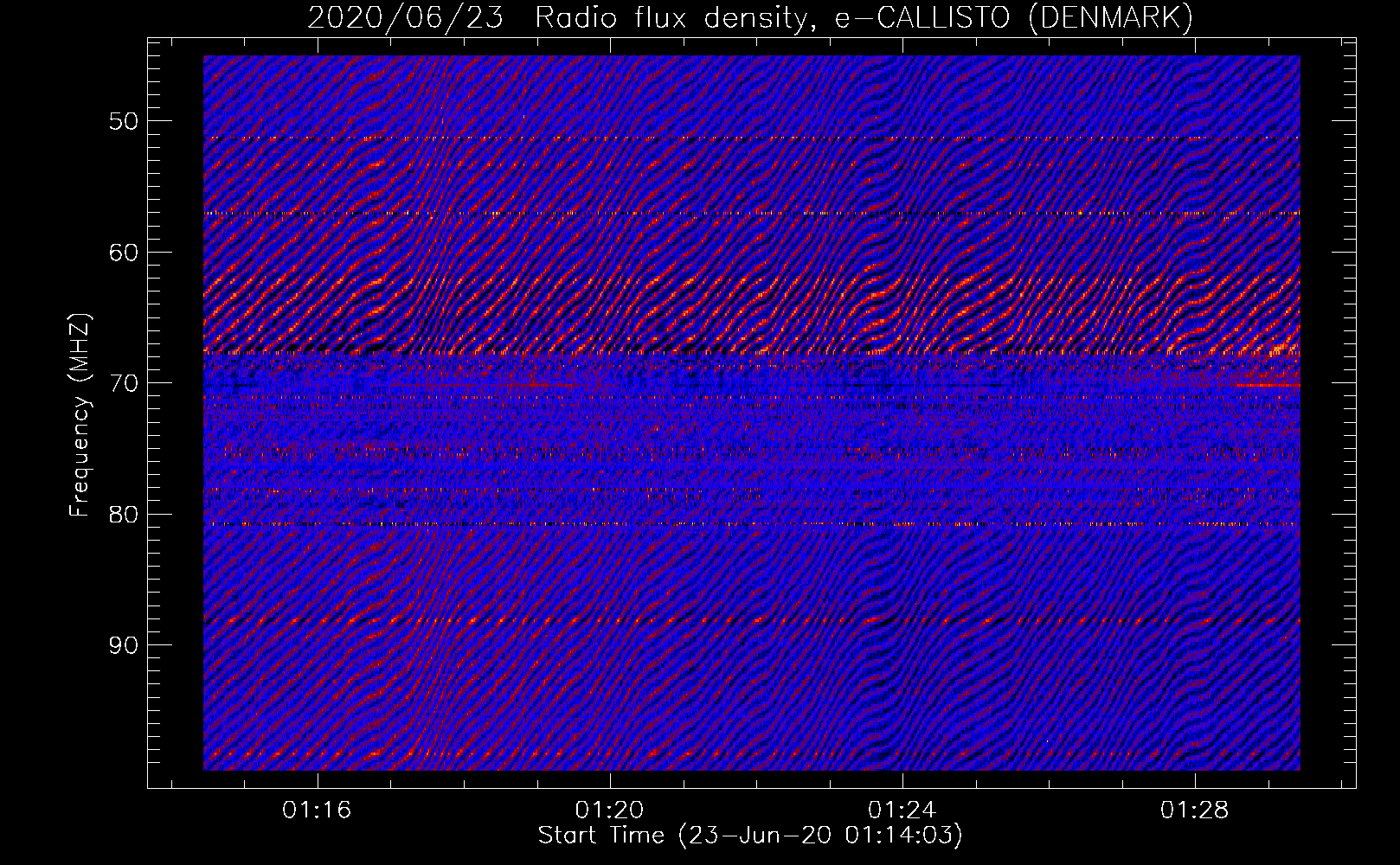1400x865 pixels.
Task: Select the 01:24 time tick label
Action: pyautogui.click(x=902, y=811)
